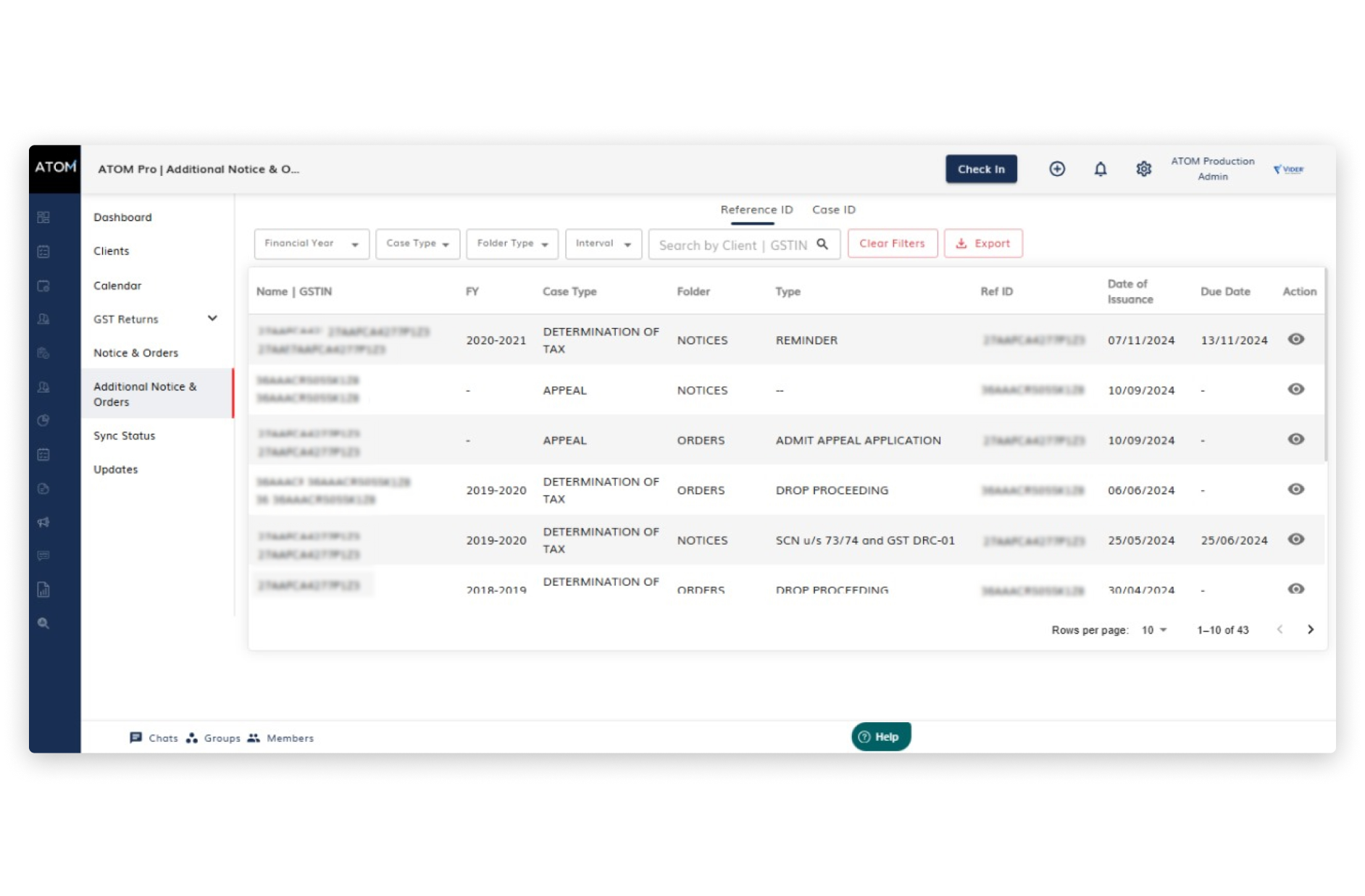
Task: Click the checklist icon below the pie chart icon
Action: pos(43,454)
